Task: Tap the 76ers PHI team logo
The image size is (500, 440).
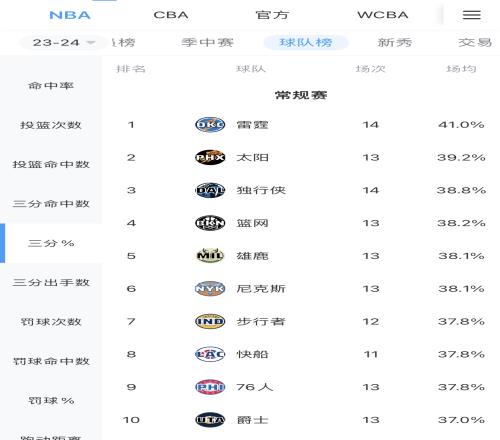Action: click(210, 387)
